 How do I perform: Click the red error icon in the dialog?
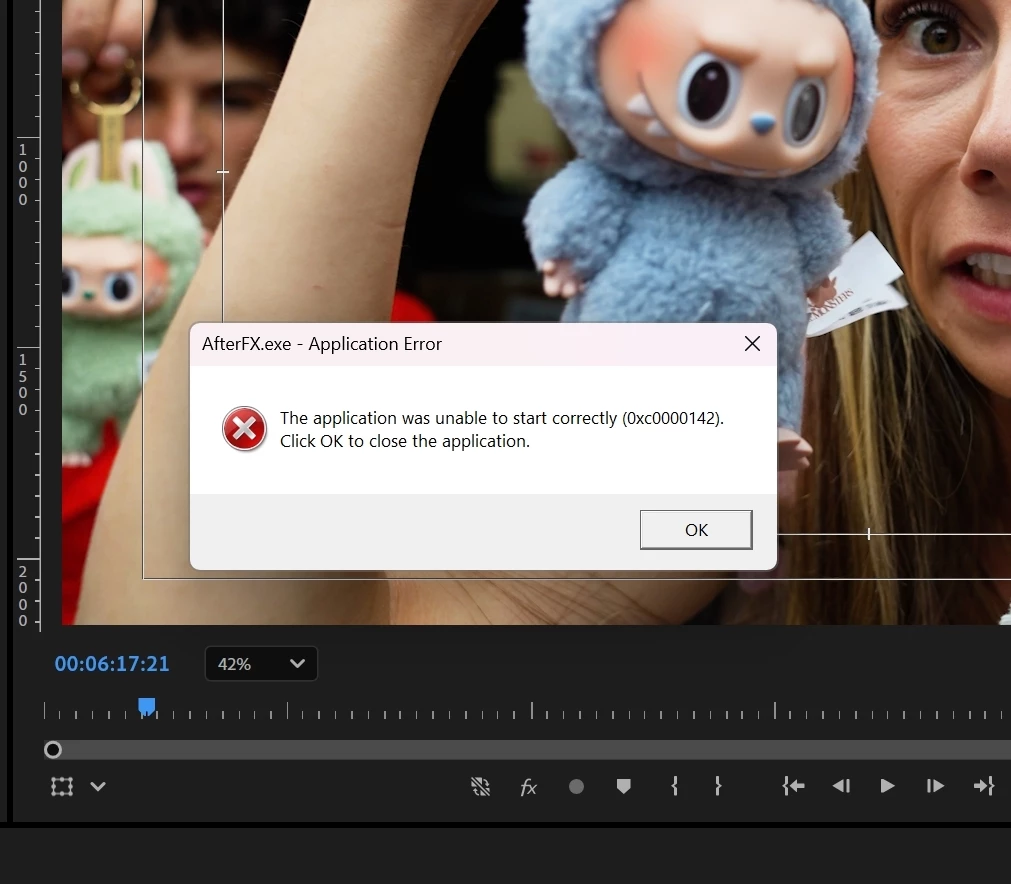(x=244, y=429)
